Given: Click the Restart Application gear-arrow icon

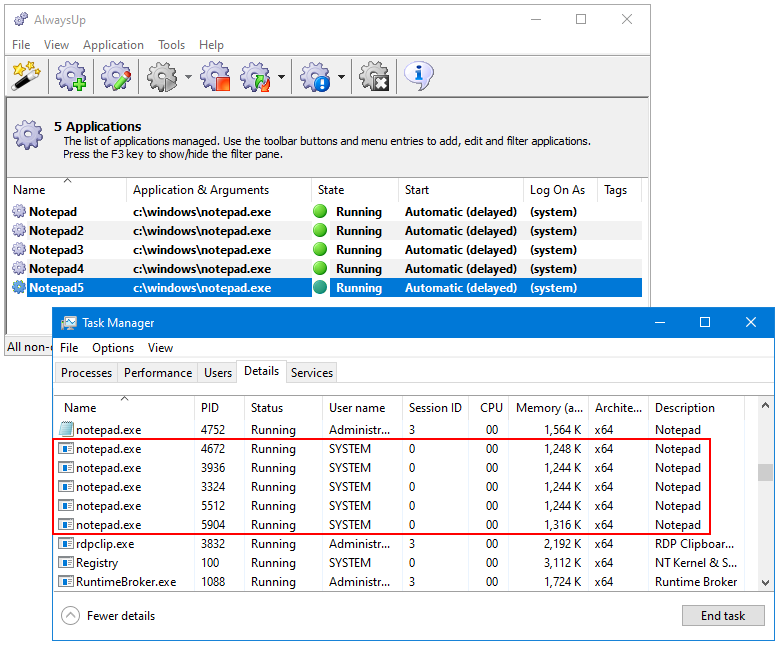Looking at the screenshot, I should (255, 76).
